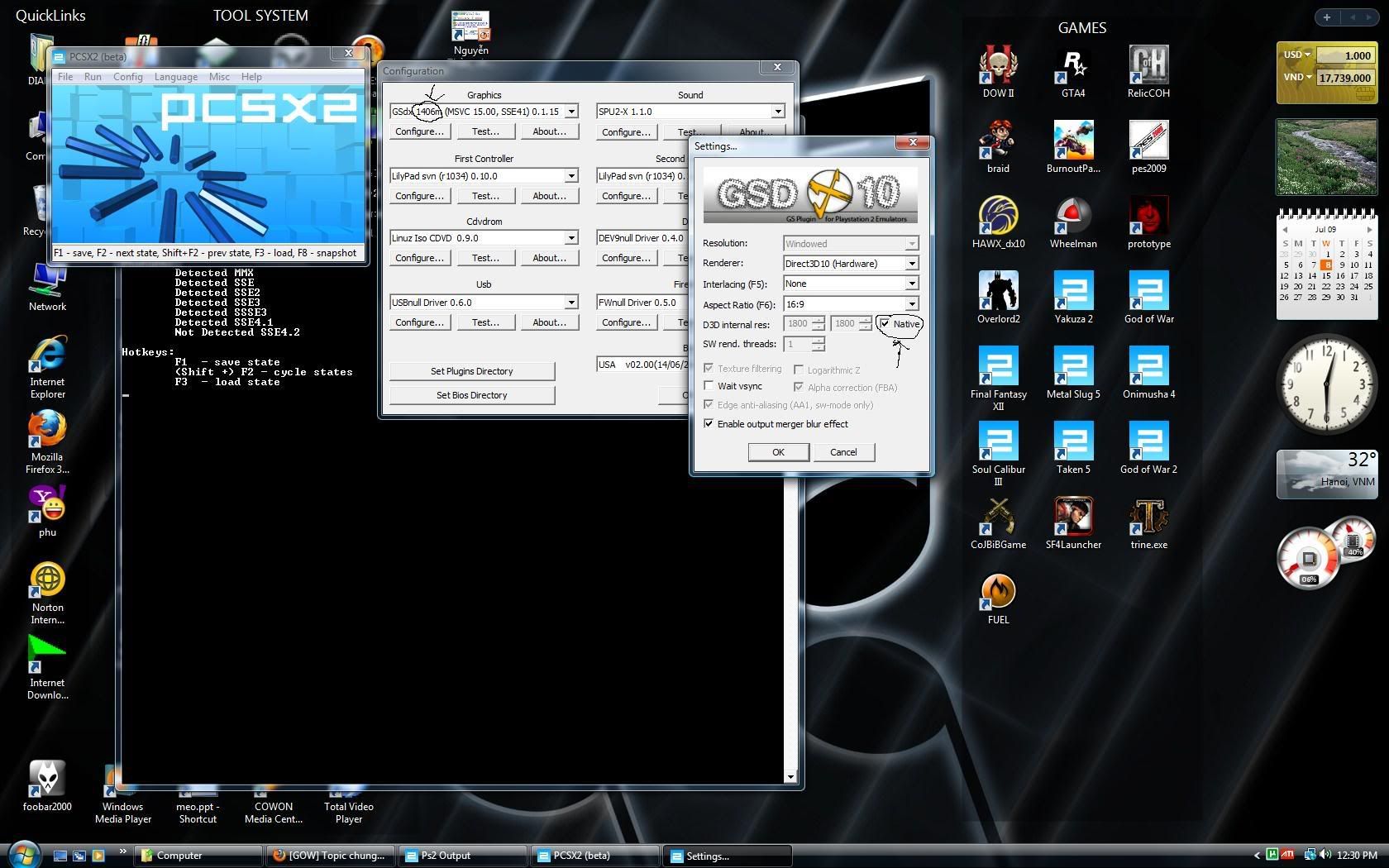Open the Yakuza 2 PCSX2 shortcut
The image size is (1389, 868).
(1073, 297)
